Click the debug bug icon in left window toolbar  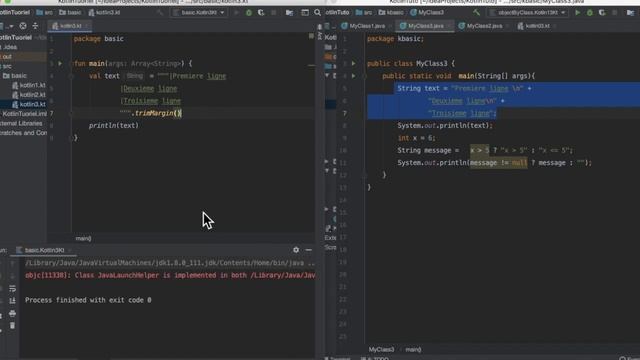click(x=249, y=13)
